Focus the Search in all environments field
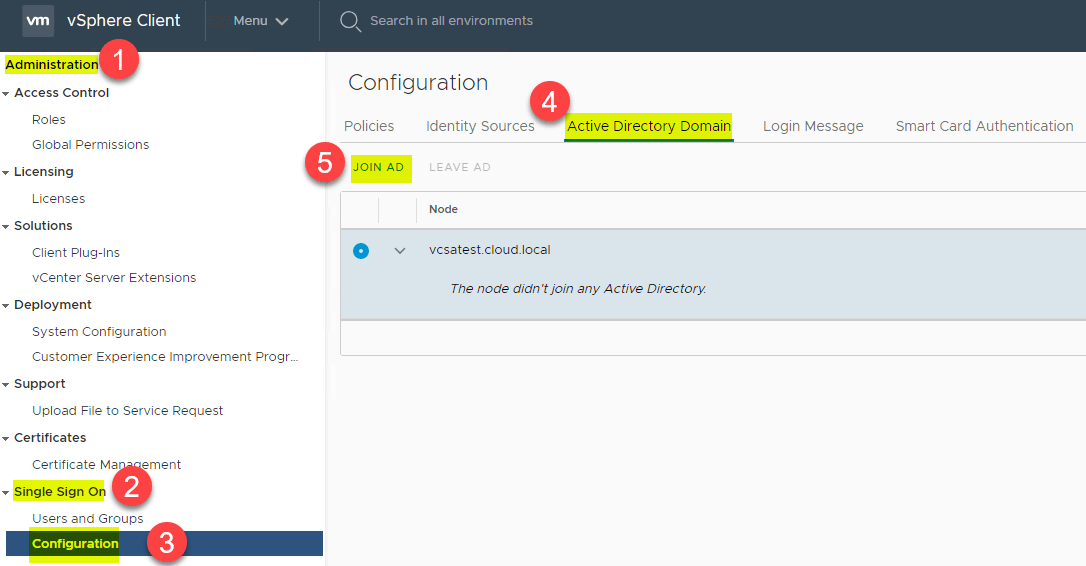Screen dimensions: 1086x566 (451, 21)
